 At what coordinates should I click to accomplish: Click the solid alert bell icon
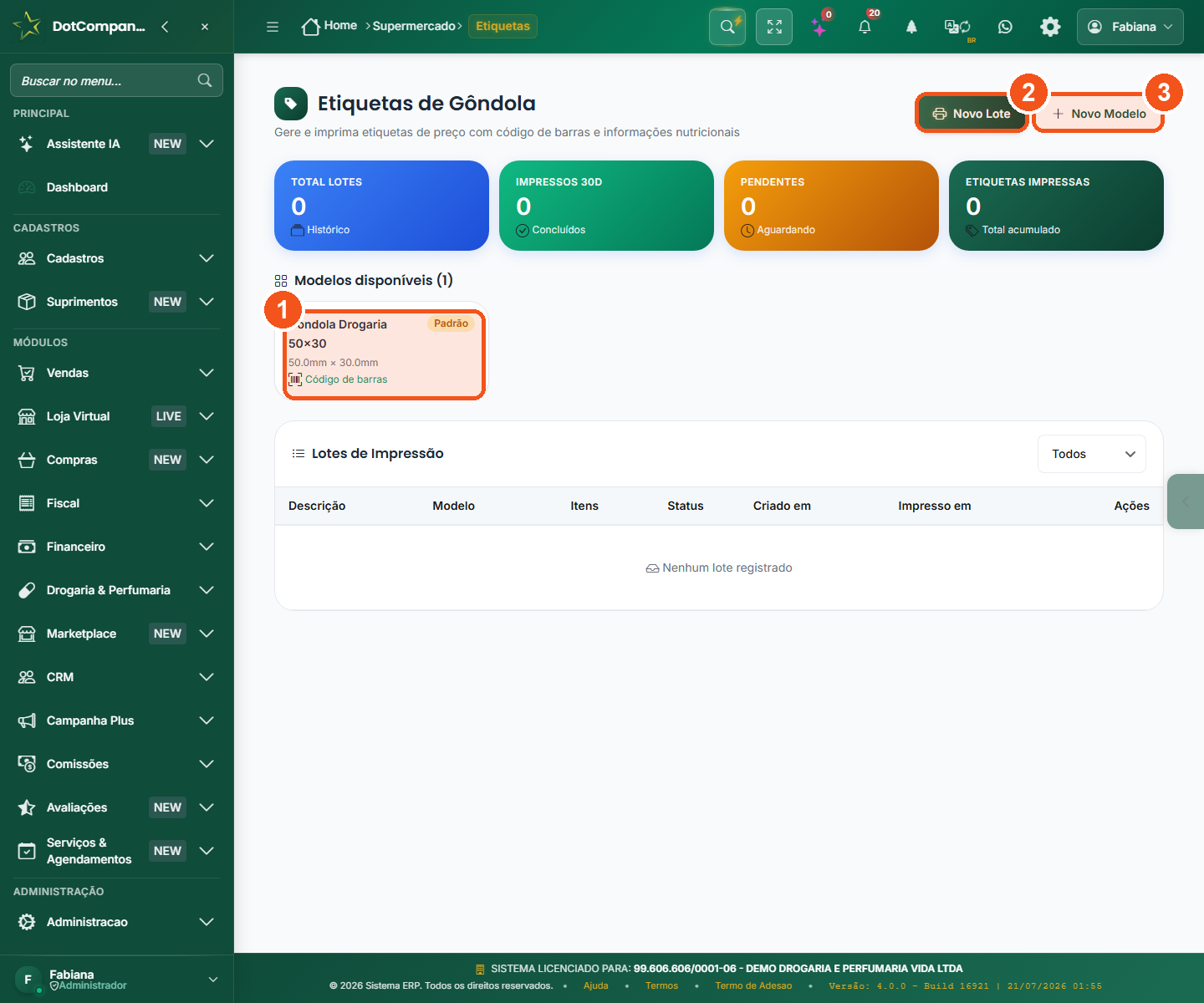coord(911,27)
